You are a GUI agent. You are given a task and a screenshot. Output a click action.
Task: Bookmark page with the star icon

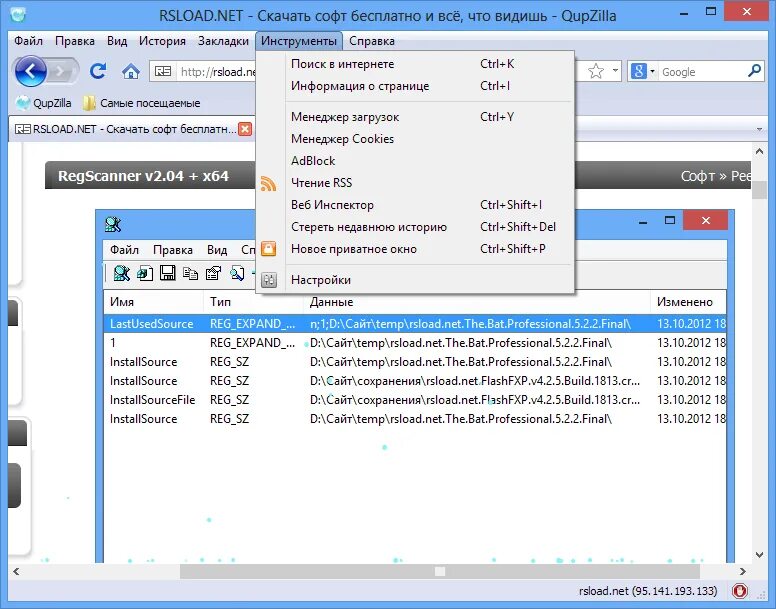[x=595, y=72]
